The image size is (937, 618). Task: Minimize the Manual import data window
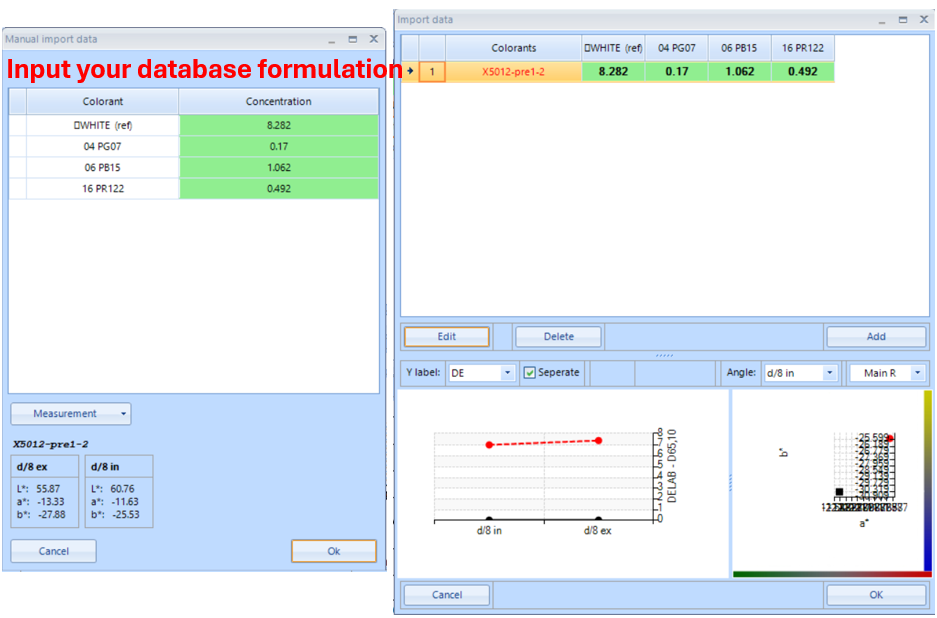[x=332, y=39]
